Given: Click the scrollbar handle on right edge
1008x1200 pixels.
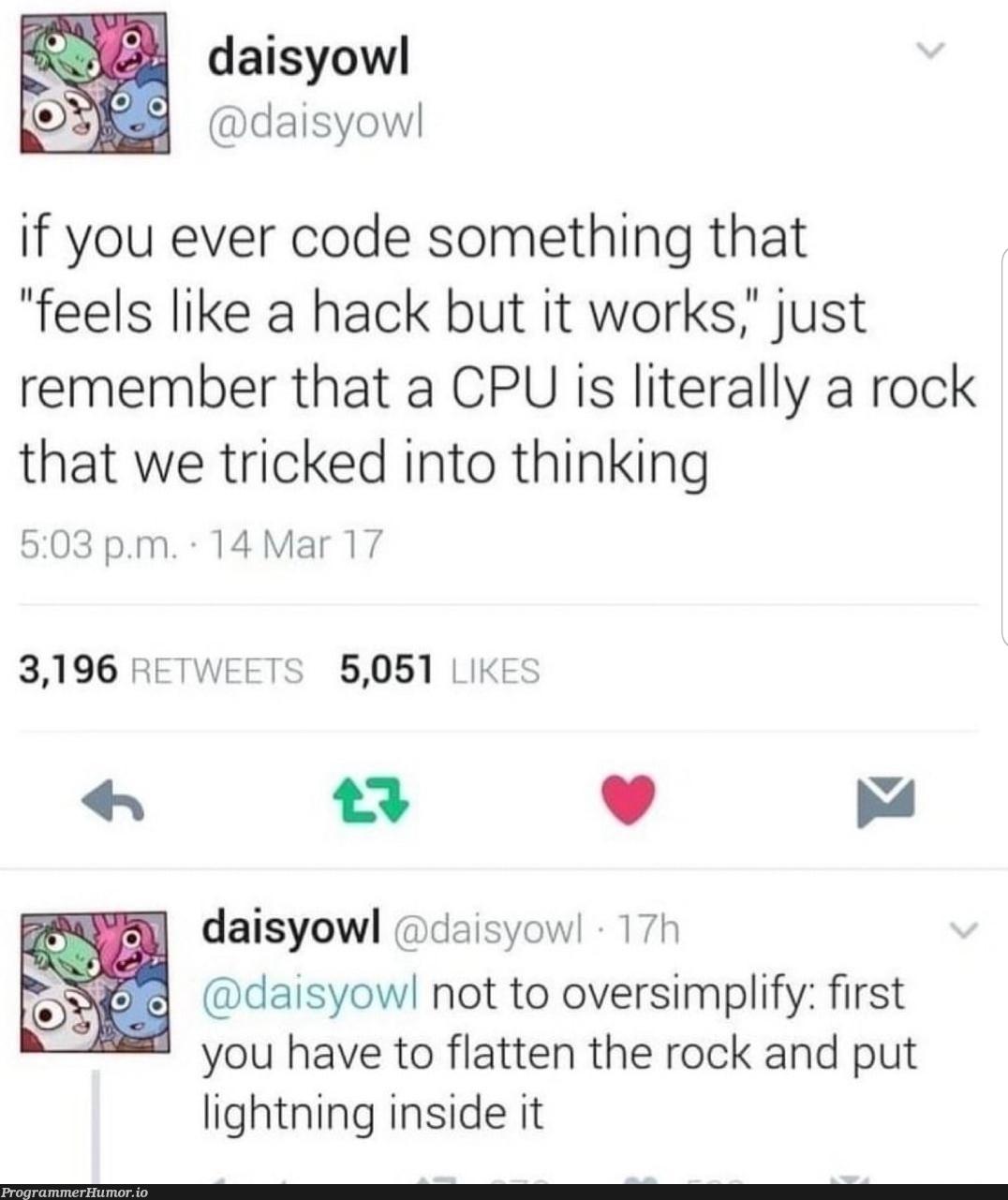Looking at the screenshot, I should pyautogui.click(x=1004, y=446).
